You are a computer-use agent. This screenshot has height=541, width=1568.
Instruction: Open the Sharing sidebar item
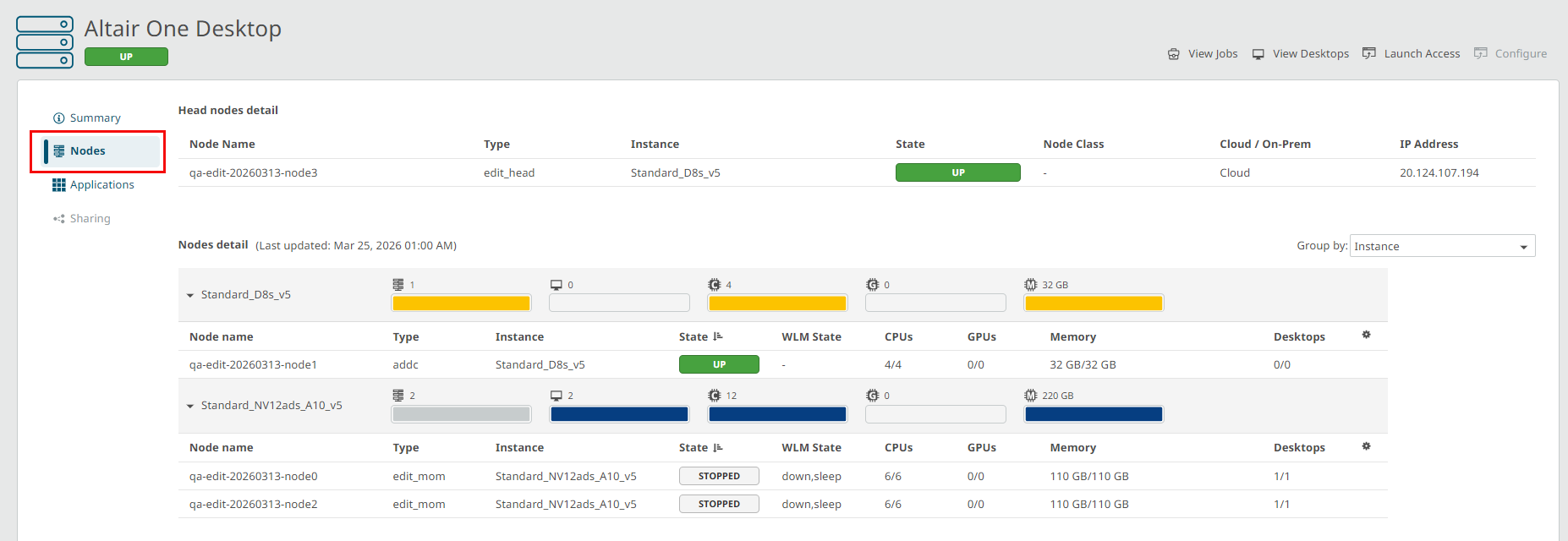tap(90, 219)
